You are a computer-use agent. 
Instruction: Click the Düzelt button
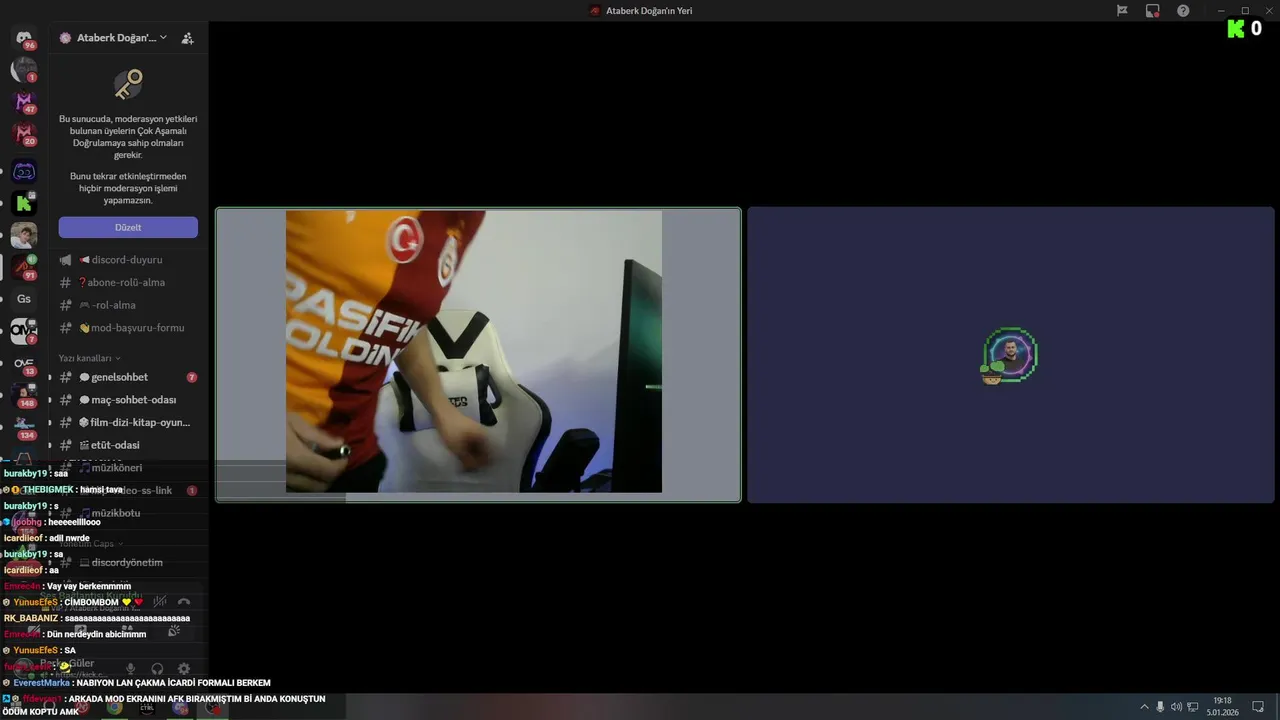coord(128,227)
